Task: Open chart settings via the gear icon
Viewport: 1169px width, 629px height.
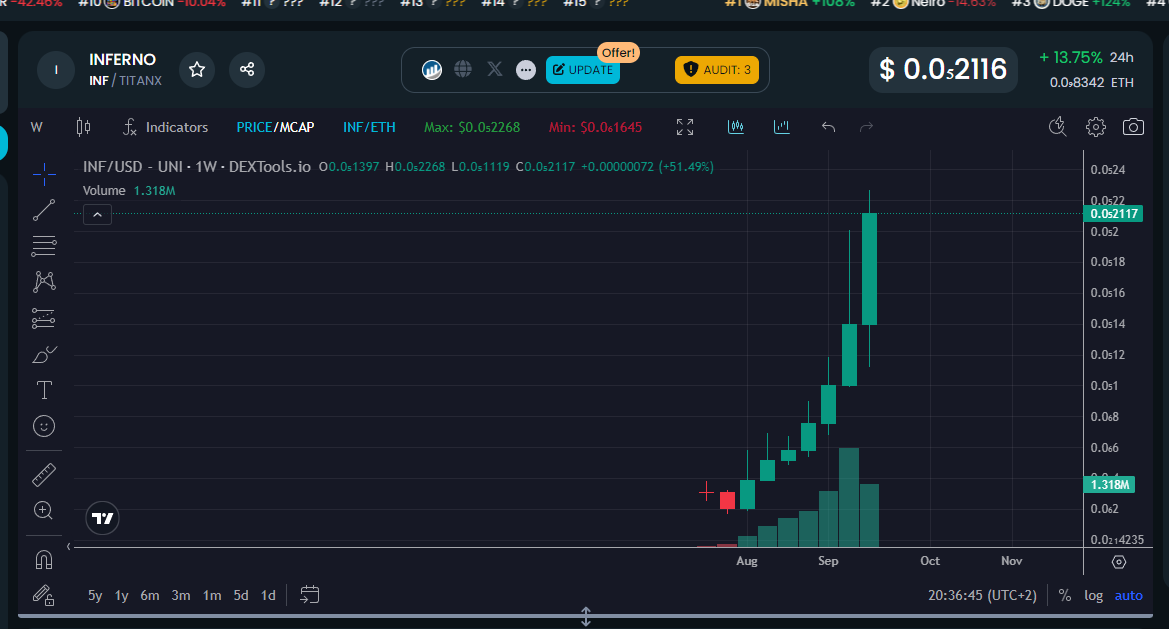Action: [x=1095, y=127]
